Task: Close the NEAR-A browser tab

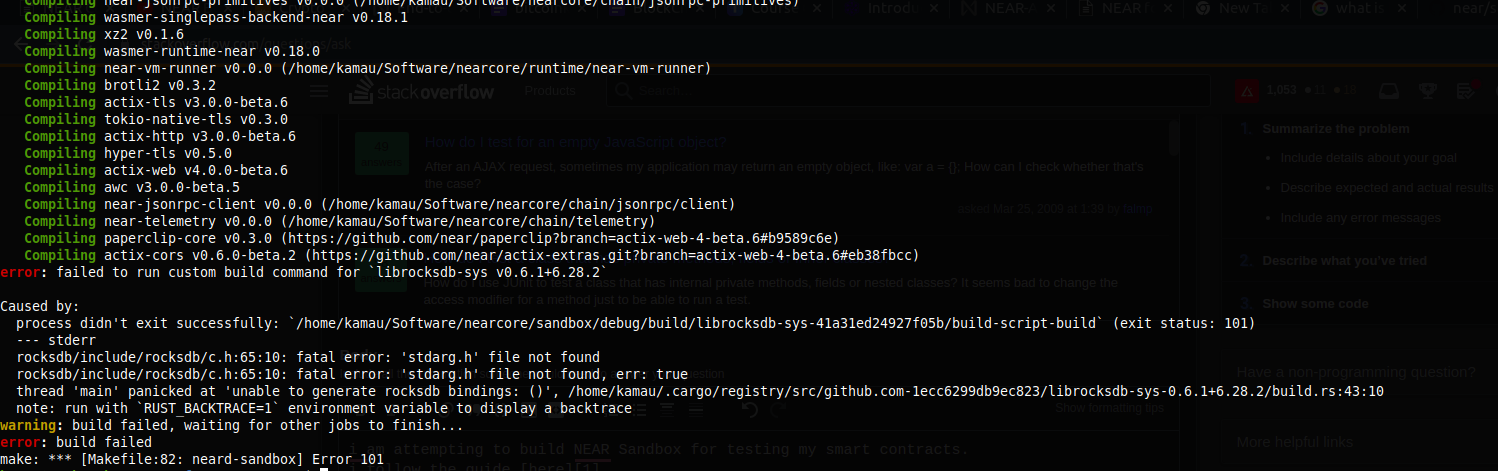Action: click(1051, 7)
